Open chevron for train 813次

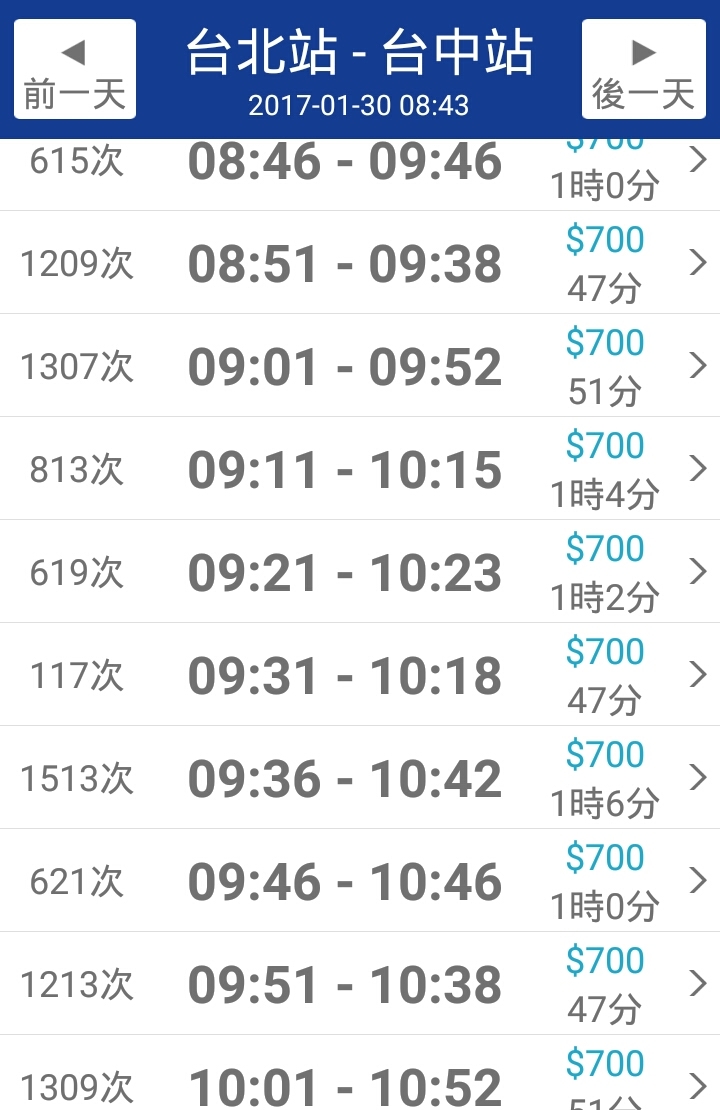point(698,468)
